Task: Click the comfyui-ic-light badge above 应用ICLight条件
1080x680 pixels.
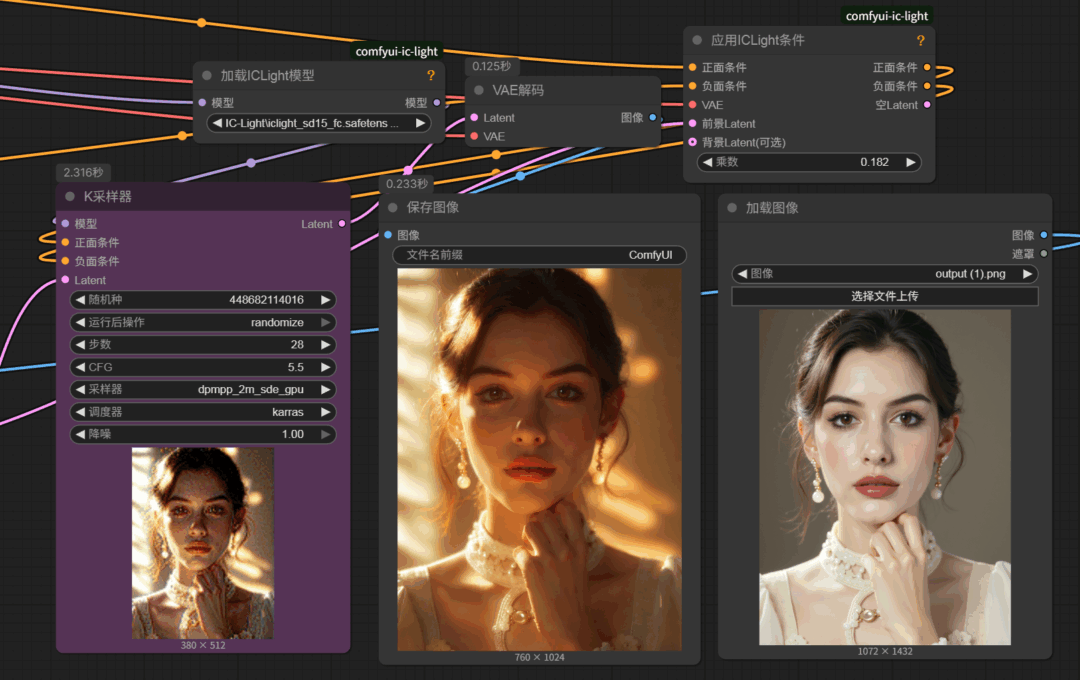Action: click(x=886, y=16)
